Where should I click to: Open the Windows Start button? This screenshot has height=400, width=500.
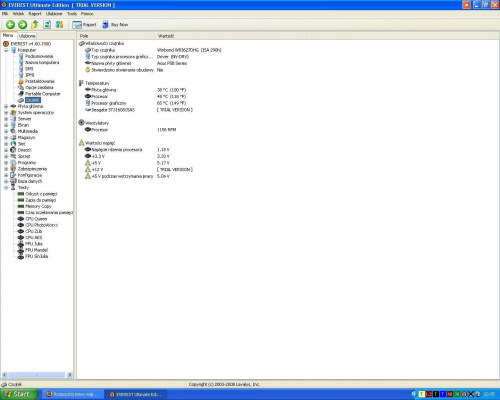click(19, 394)
